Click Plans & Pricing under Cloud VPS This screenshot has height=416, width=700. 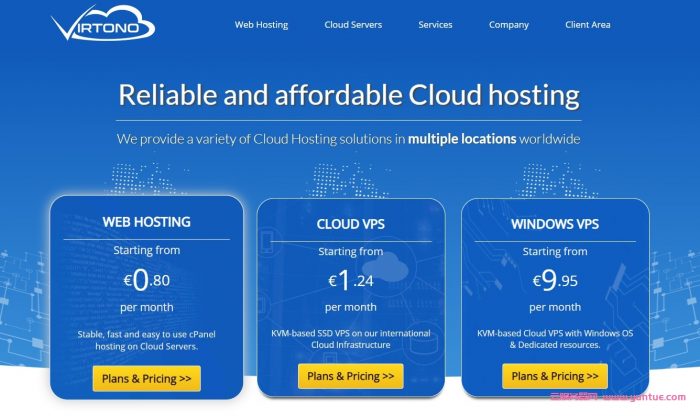(x=350, y=376)
